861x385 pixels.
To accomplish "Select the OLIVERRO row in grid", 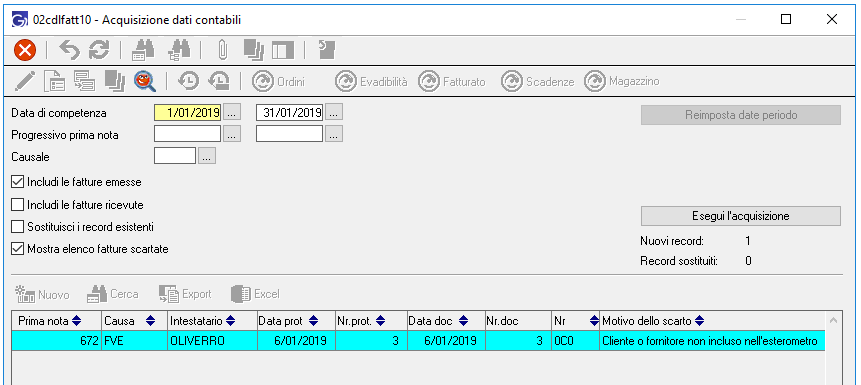I will (418, 341).
